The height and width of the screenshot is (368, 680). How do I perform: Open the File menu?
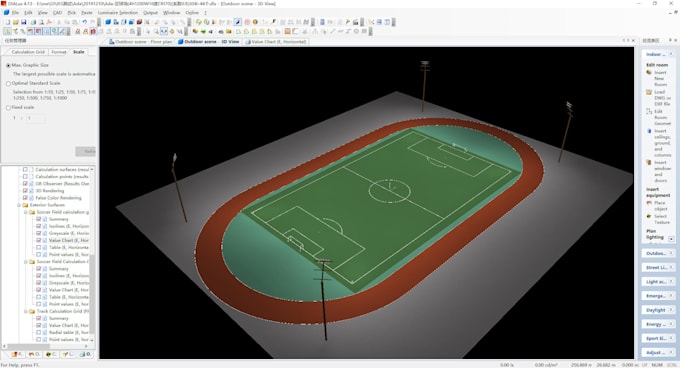click(x=15, y=13)
